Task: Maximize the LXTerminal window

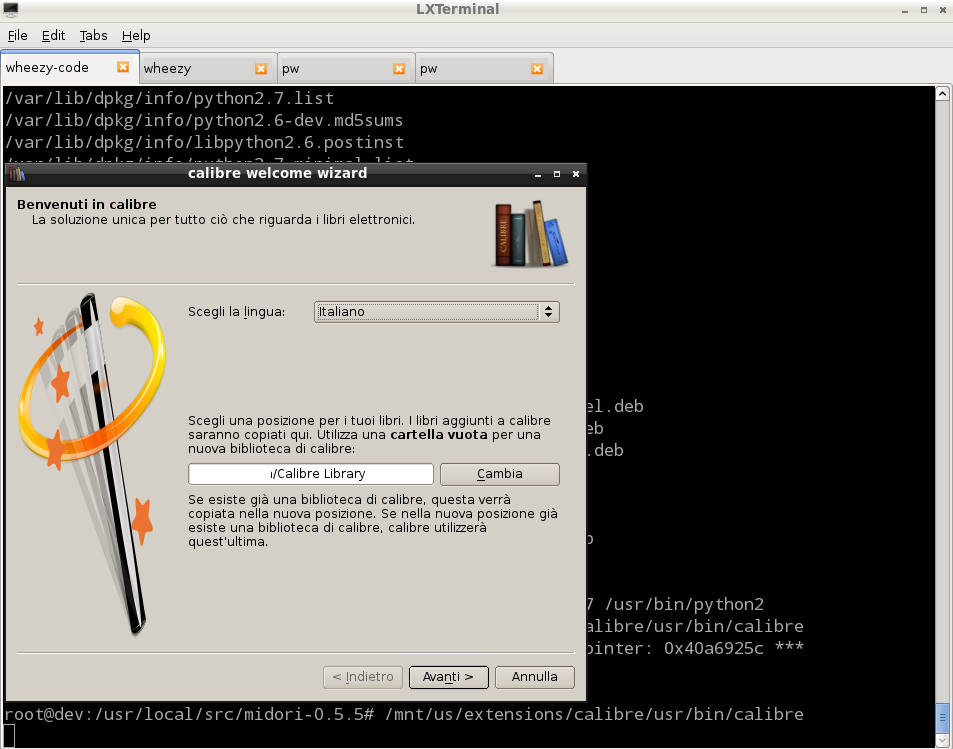Action: pyautogui.click(x=924, y=10)
